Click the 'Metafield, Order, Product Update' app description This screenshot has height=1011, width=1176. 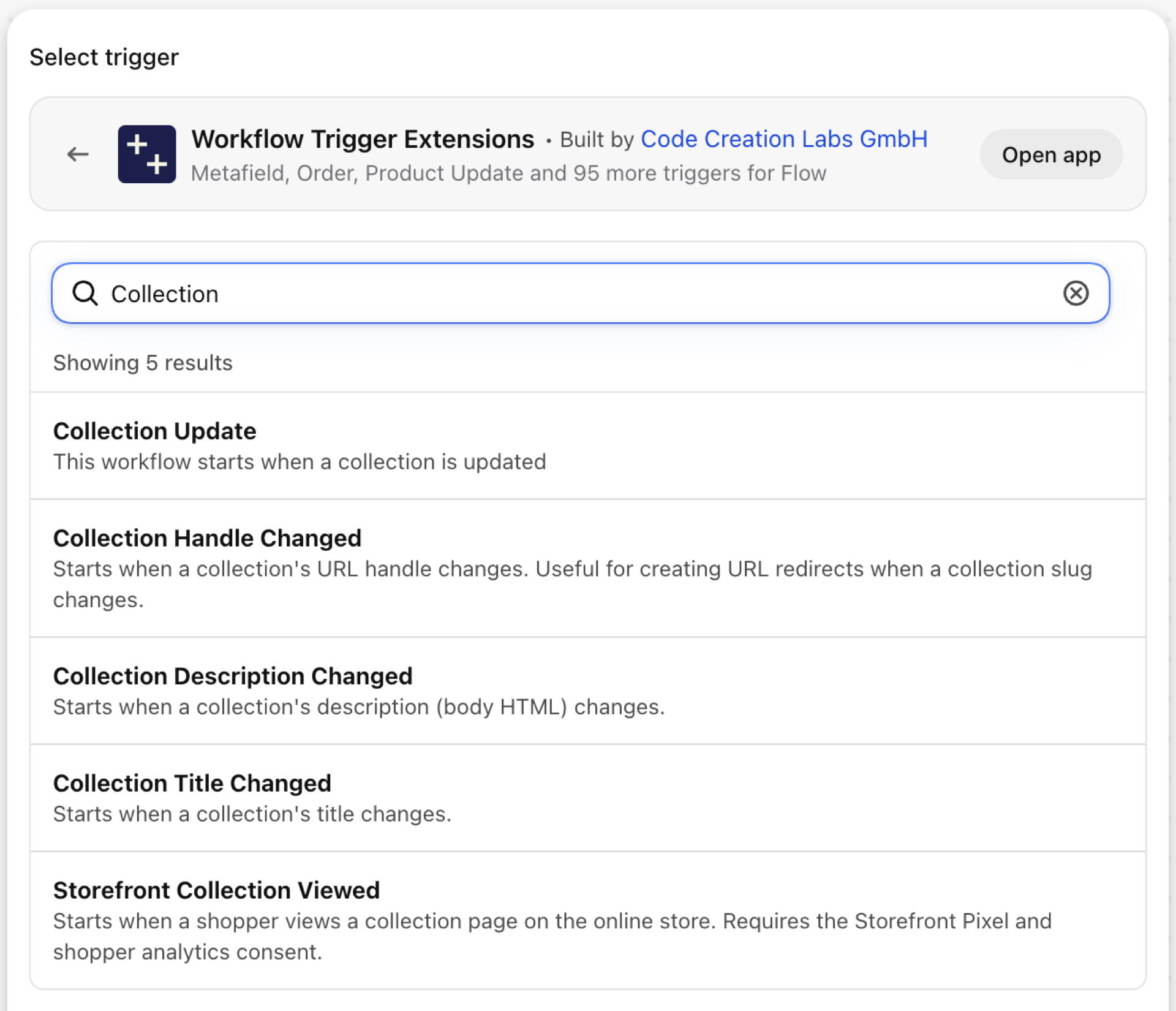click(x=508, y=173)
